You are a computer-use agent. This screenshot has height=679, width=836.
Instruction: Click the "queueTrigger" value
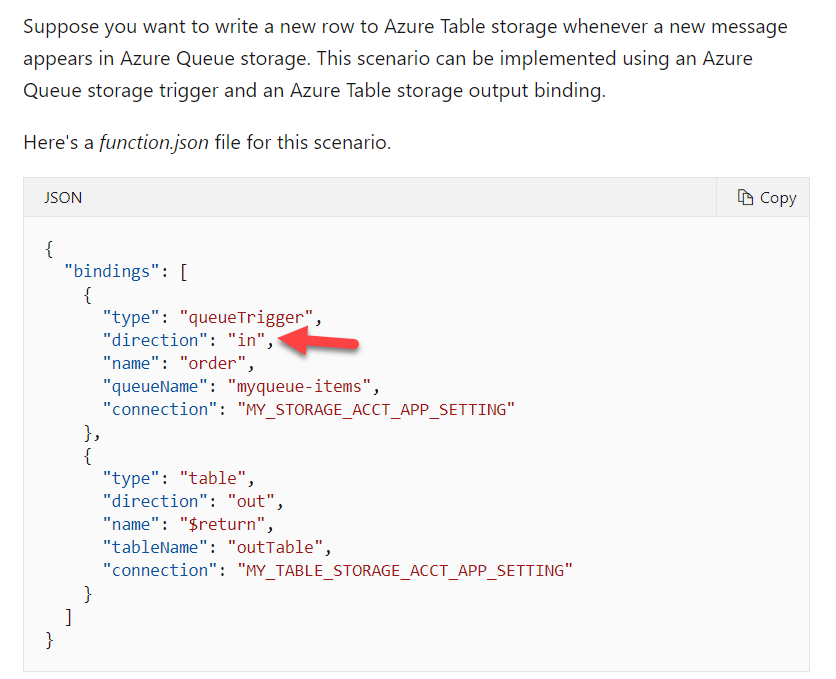pyautogui.click(x=246, y=318)
